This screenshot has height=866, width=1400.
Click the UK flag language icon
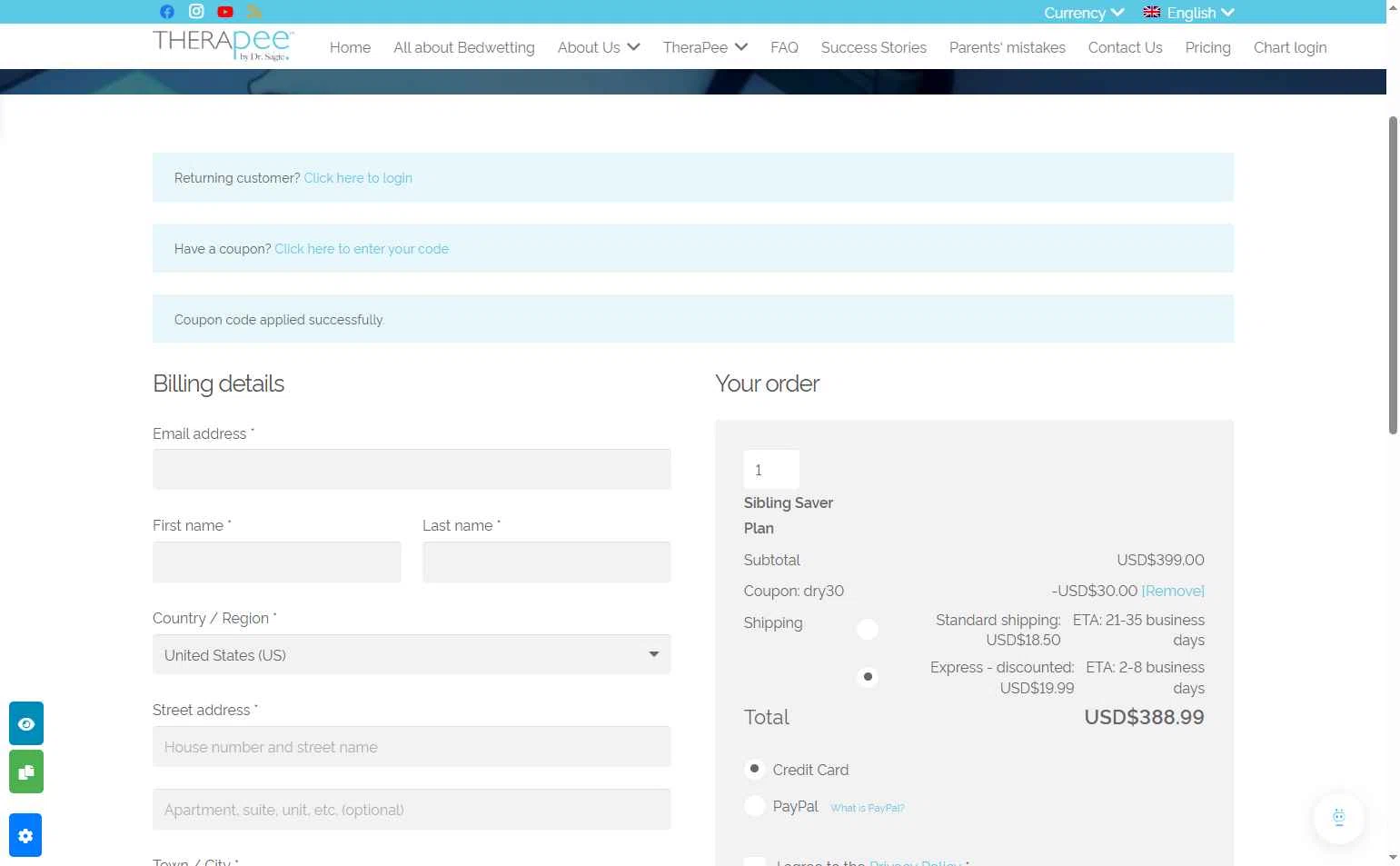pos(1152,12)
